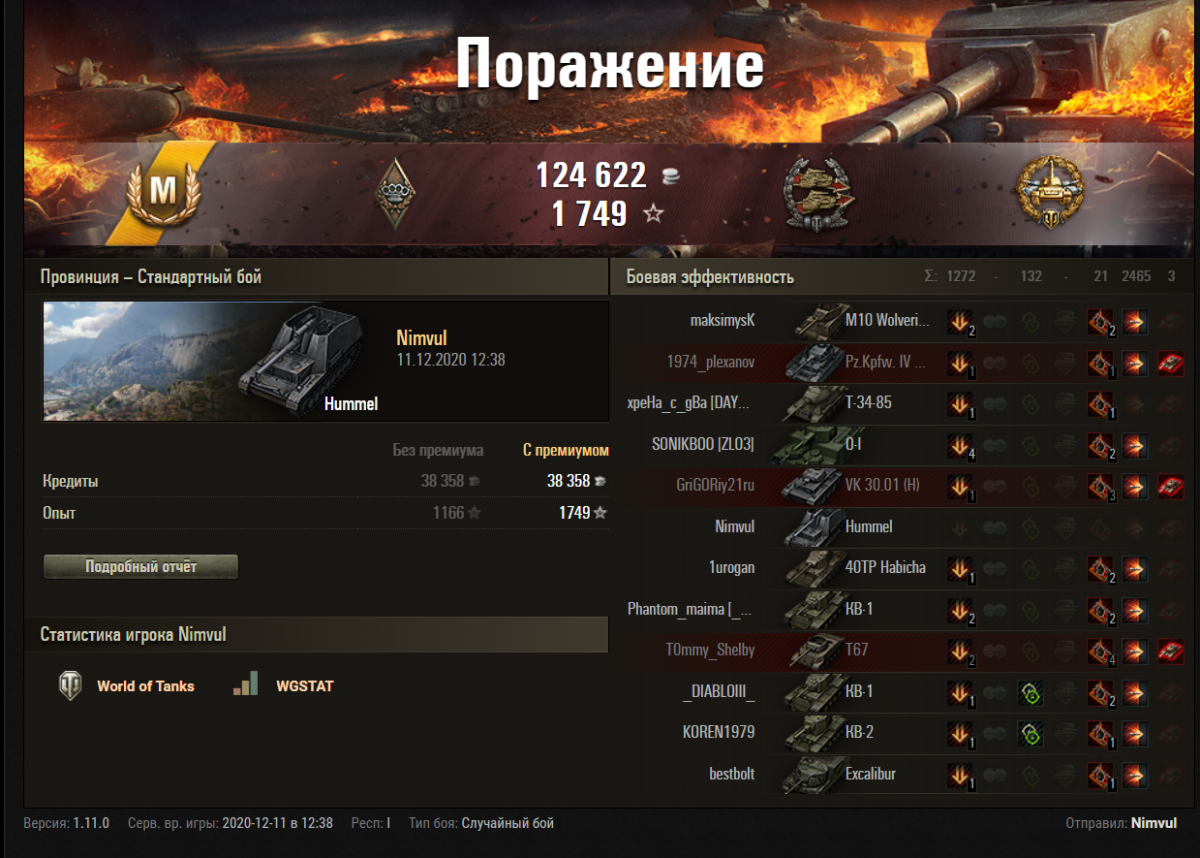
Task: Click destroyed tank icon in 1974_plexanov row
Action: point(1170,363)
